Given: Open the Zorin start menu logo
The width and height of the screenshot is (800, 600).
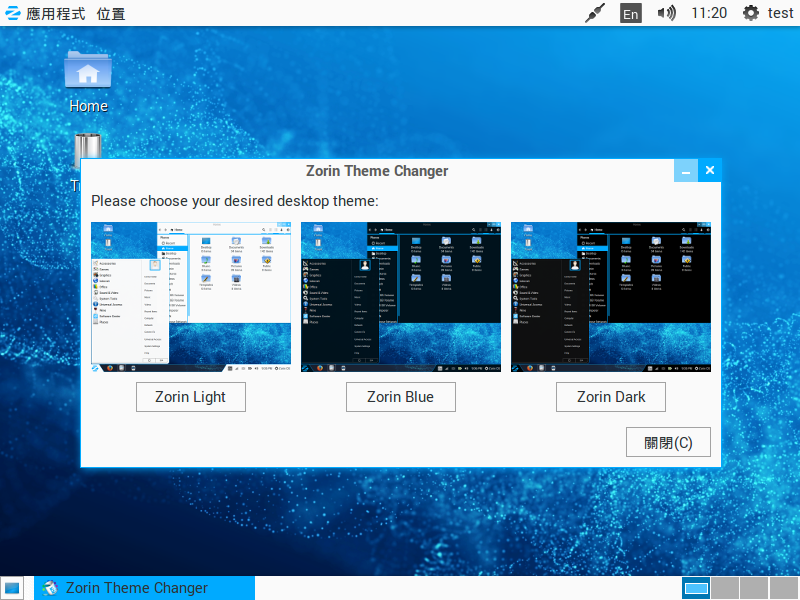Looking at the screenshot, I should (x=12, y=13).
